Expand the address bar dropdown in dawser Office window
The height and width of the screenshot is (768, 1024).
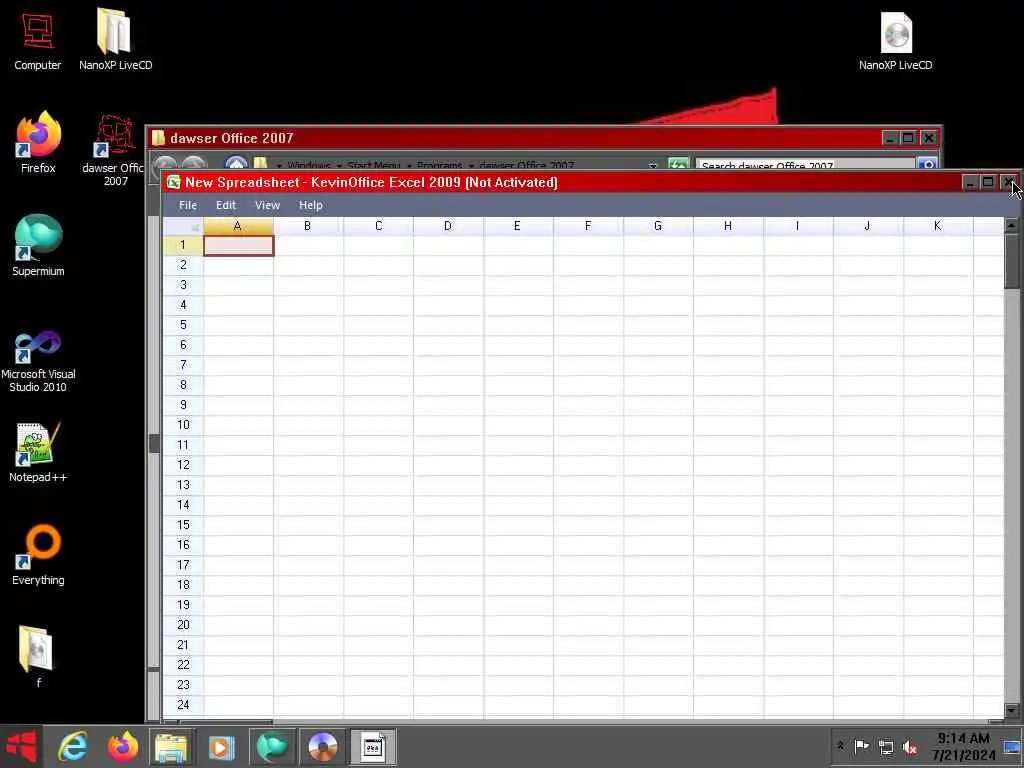652,165
